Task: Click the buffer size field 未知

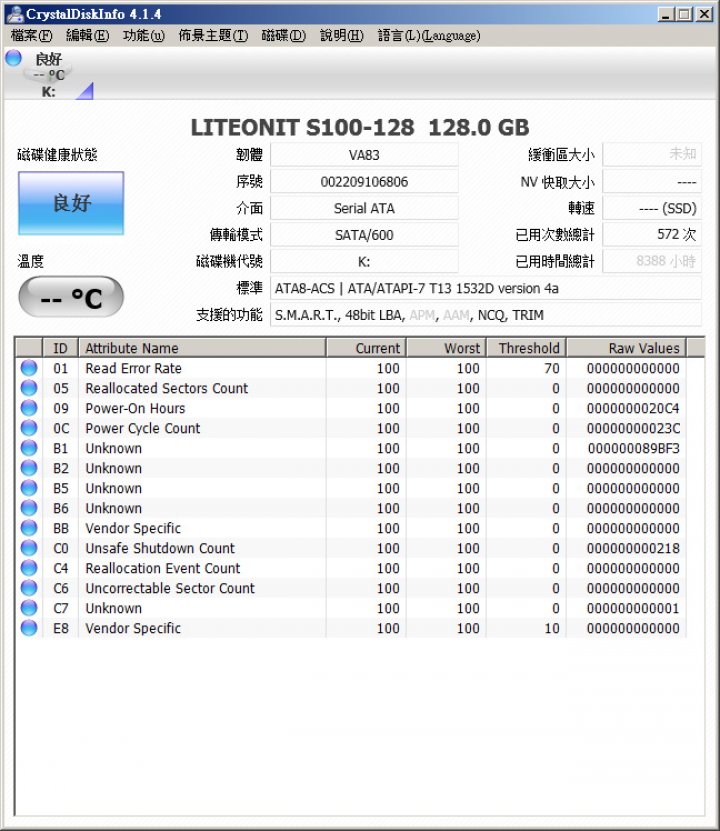Action: pos(652,154)
